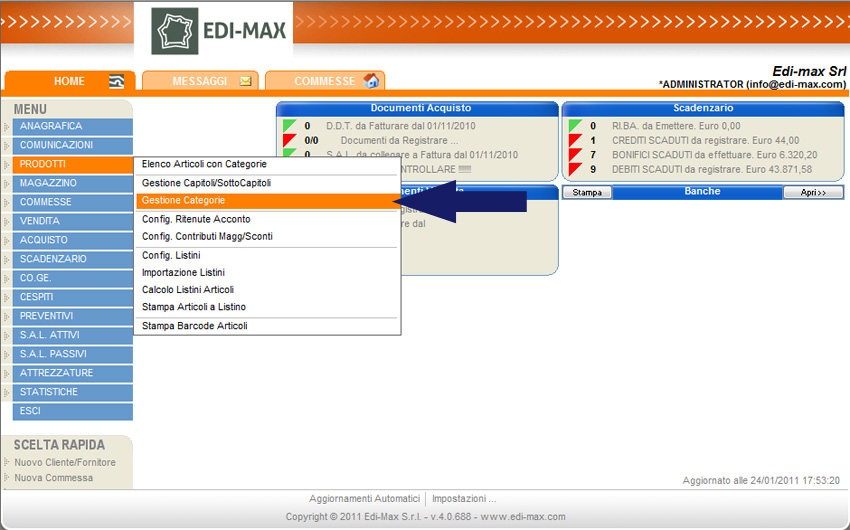Viewport: 850px width, 530px height.
Task: Select Gestione Categorie from the submenu
Action: [x=183, y=201]
